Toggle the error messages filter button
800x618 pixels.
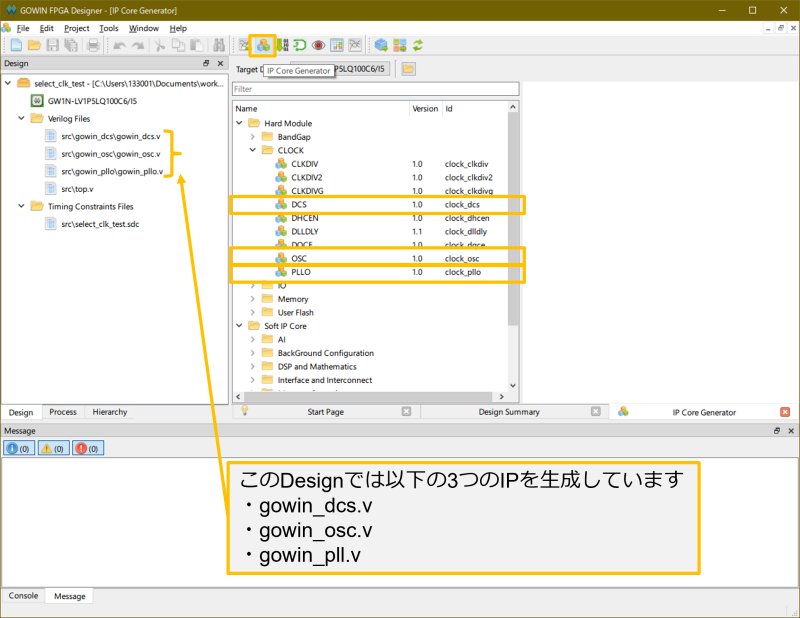(88, 448)
